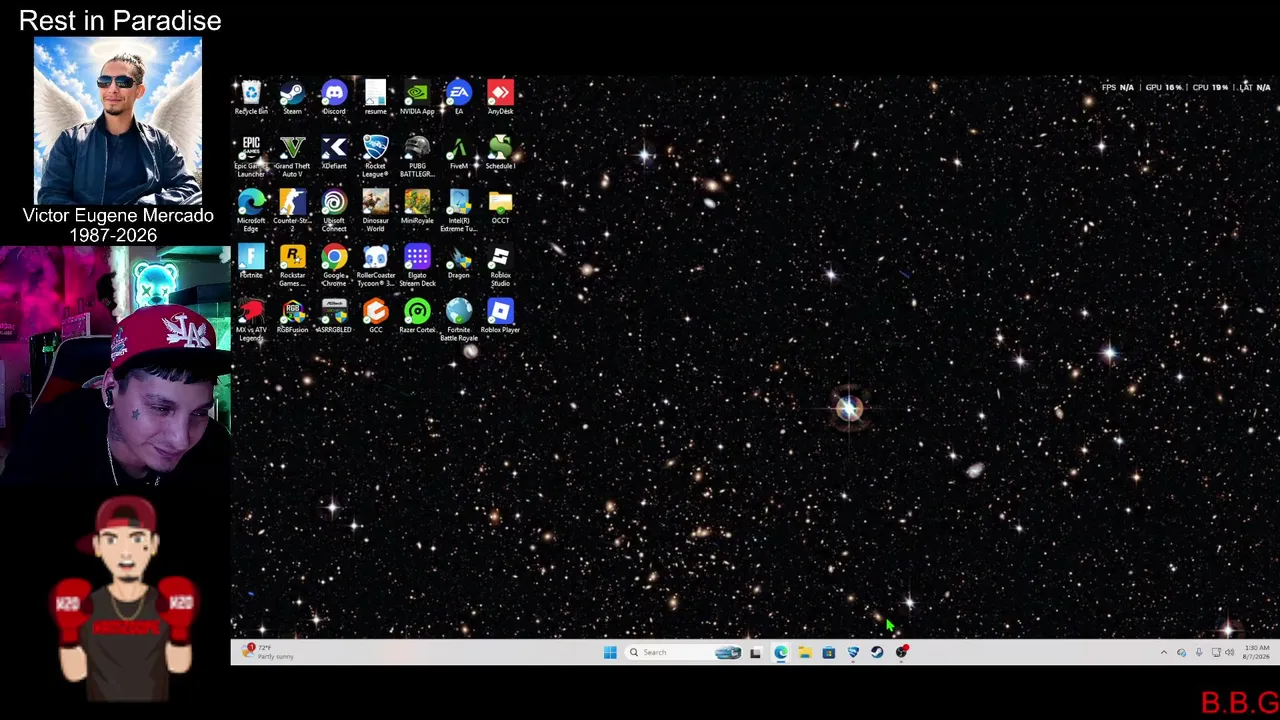The image size is (1280, 720).
Task: Select the FiveM desktop icon
Action: 459,153
